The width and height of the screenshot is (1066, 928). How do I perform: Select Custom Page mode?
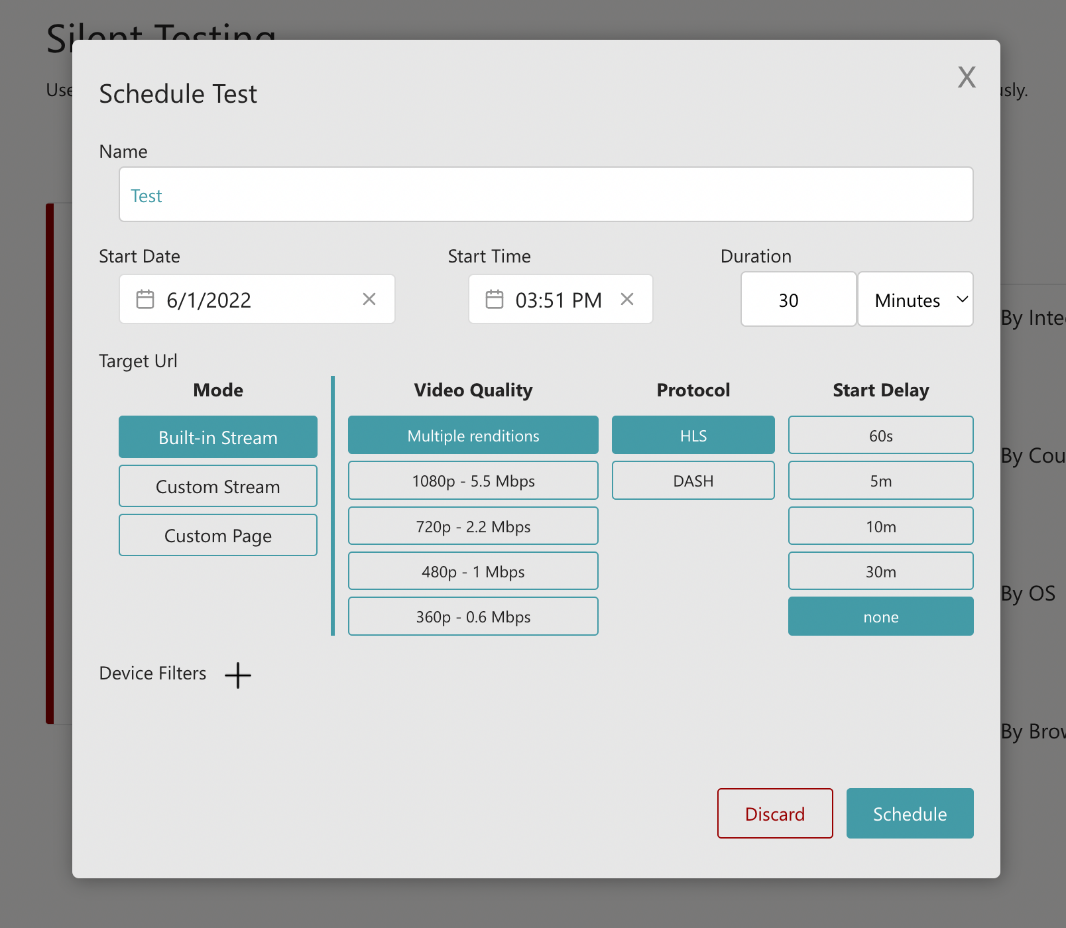pyautogui.click(x=217, y=535)
